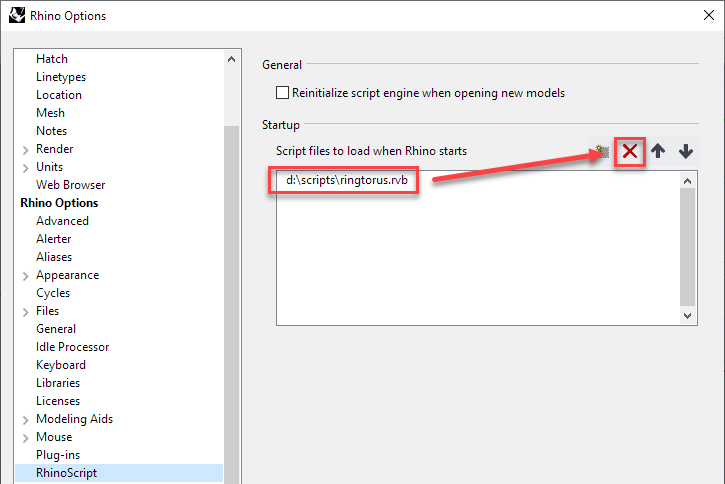Open Idle Processor options
725x484 pixels.
(x=73, y=347)
